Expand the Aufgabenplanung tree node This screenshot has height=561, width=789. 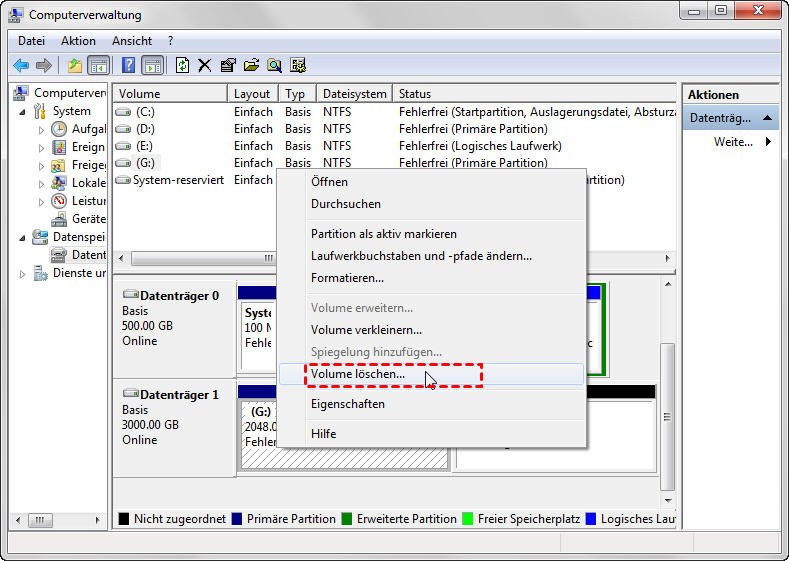click(41, 130)
